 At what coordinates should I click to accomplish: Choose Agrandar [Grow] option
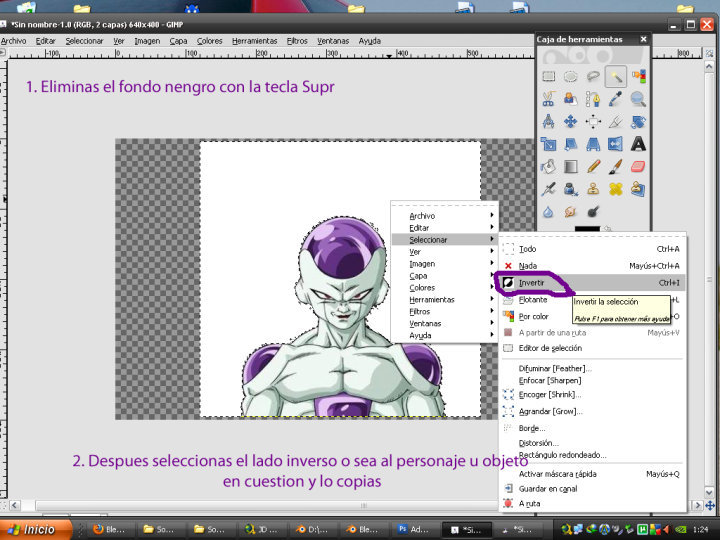pyautogui.click(x=592, y=411)
